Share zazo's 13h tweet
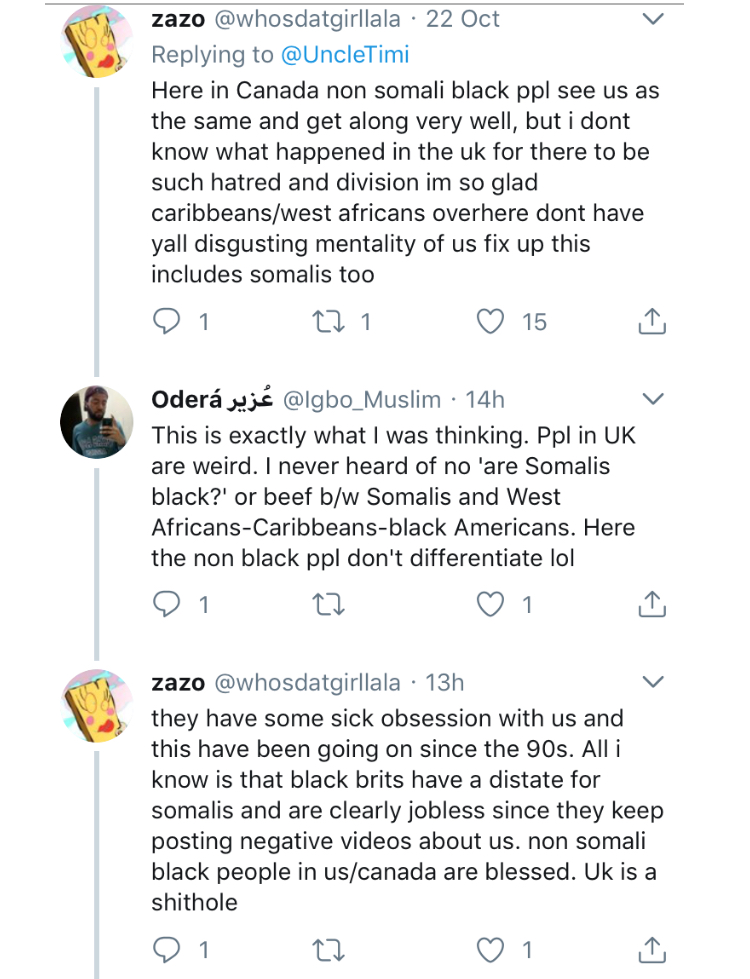Viewport: 750px width, 979px height. (x=651, y=949)
